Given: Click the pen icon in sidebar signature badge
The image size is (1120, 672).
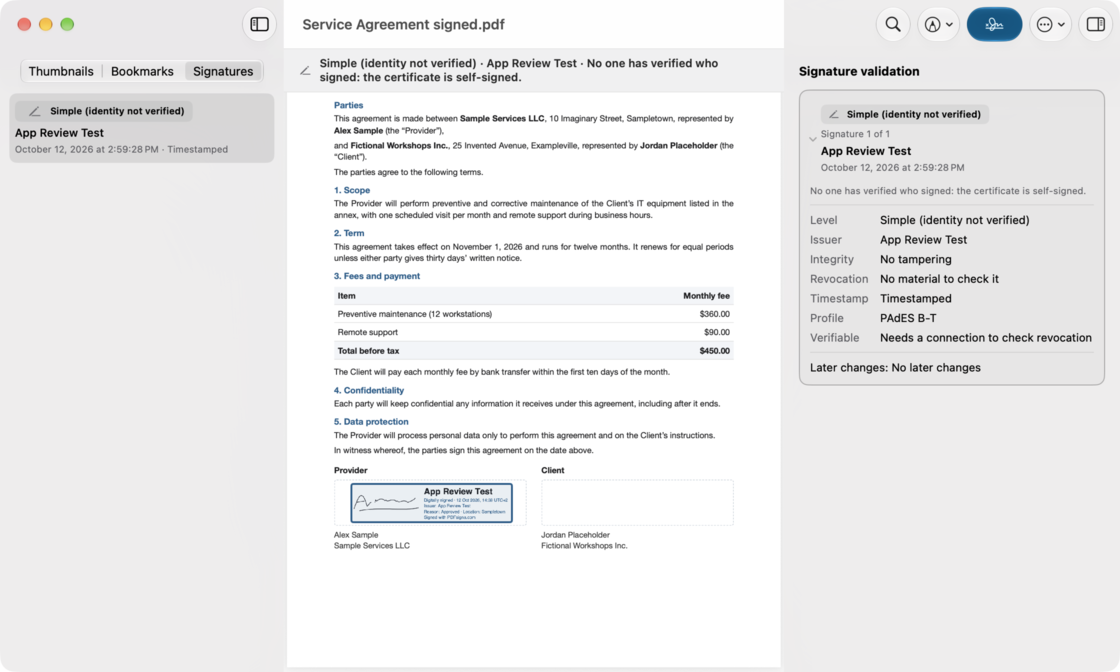Looking at the screenshot, I should (34, 111).
